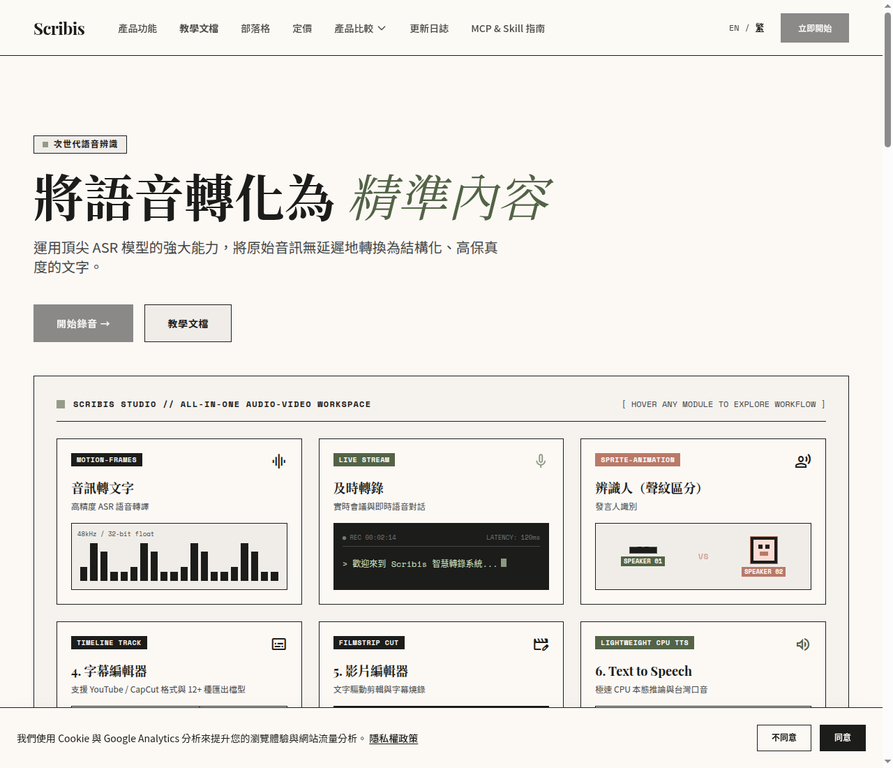Viewport: 893px width, 768px height.
Task: Click the SCRIBIS STUDIO workspace heading
Action: click(222, 404)
